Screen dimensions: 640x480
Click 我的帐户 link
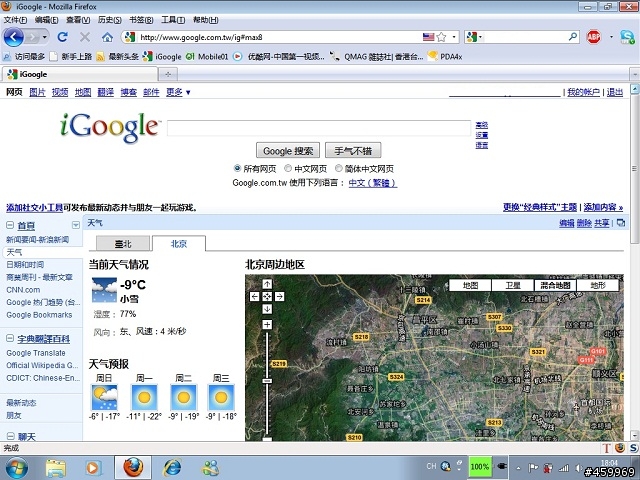coord(583,92)
